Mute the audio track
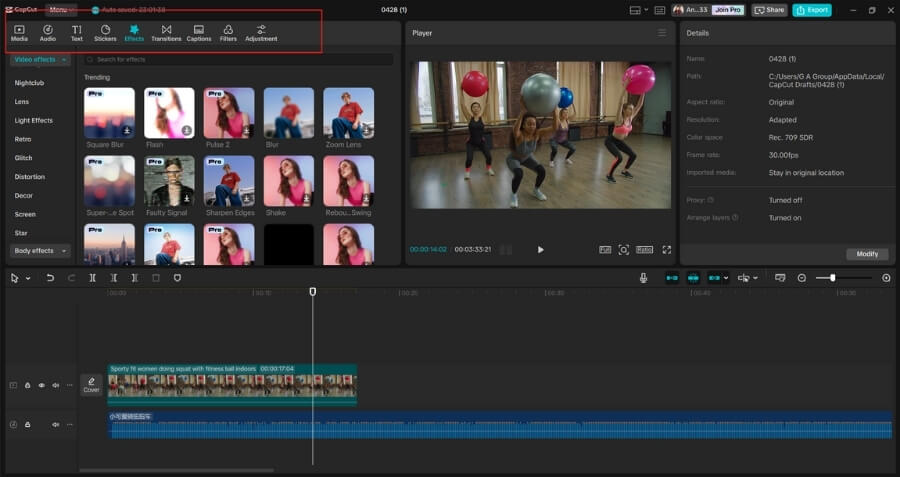The height and width of the screenshot is (477, 900). coord(56,425)
